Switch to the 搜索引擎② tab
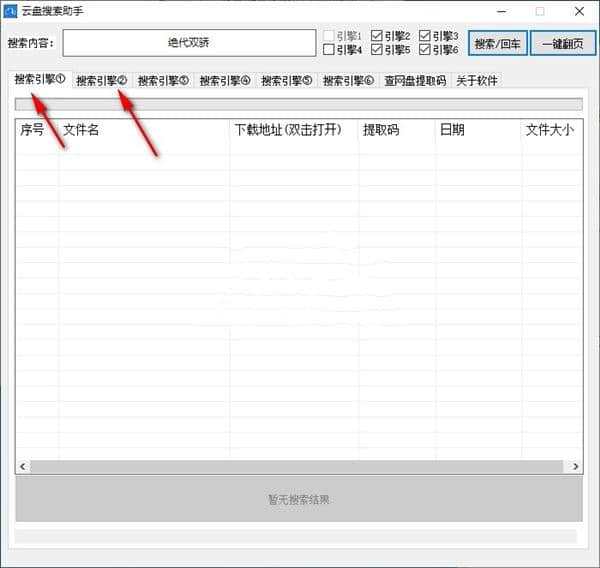The width and height of the screenshot is (600, 568). click(102, 80)
